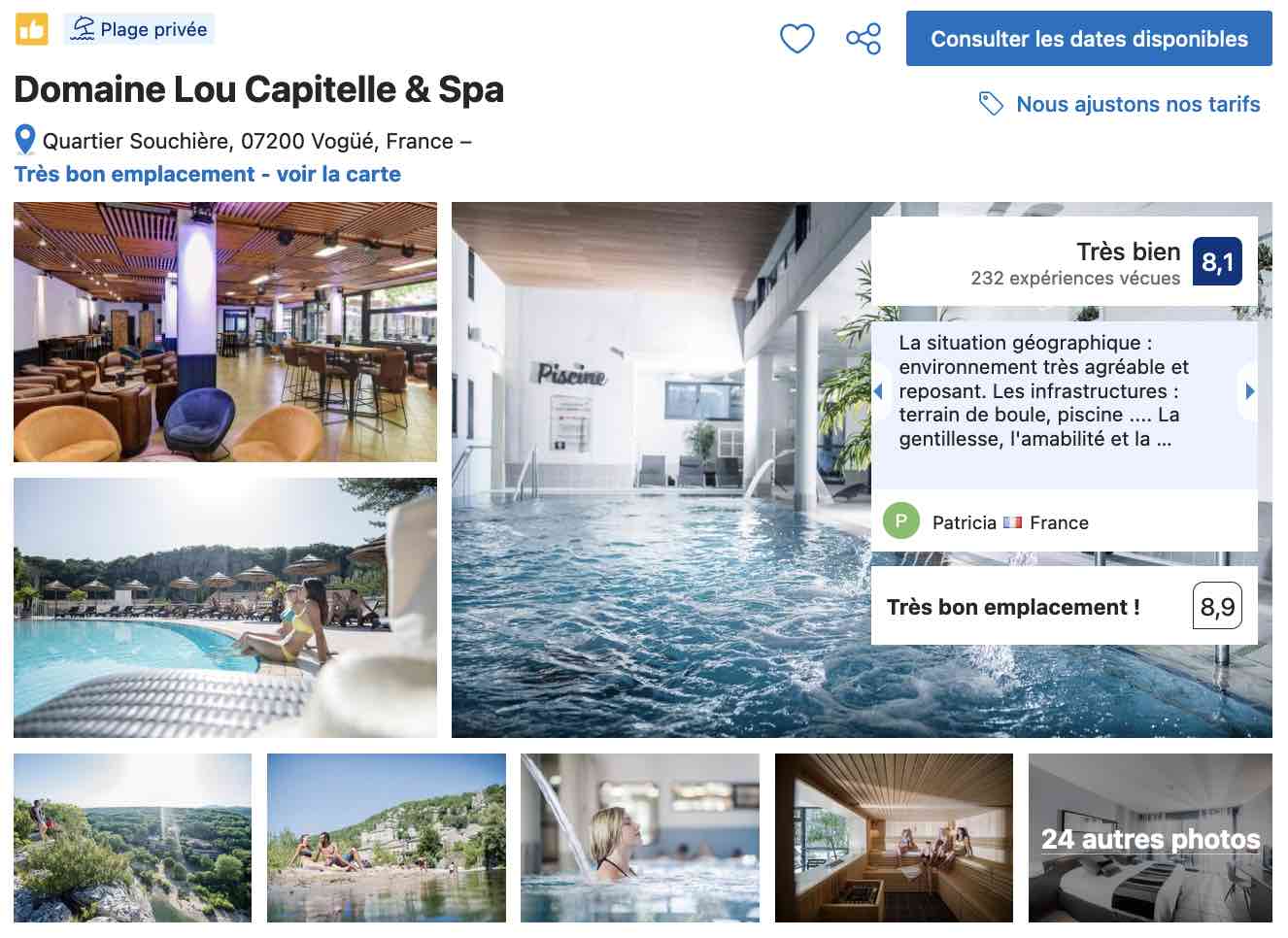Open the large indoor Piscine photo

pos(661,470)
